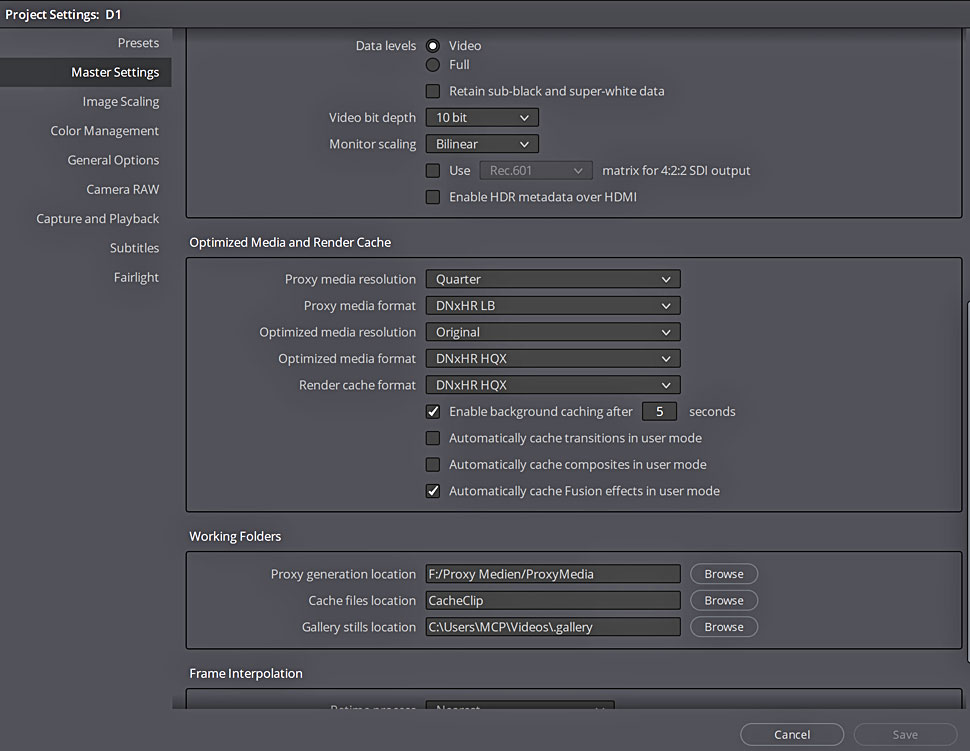Expand the Proxy media resolution dropdown

(552, 280)
